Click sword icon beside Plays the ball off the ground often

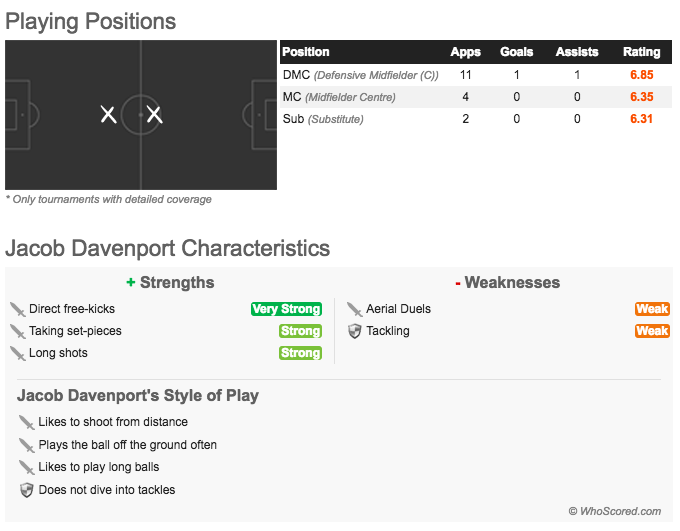click(x=27, y=446)
